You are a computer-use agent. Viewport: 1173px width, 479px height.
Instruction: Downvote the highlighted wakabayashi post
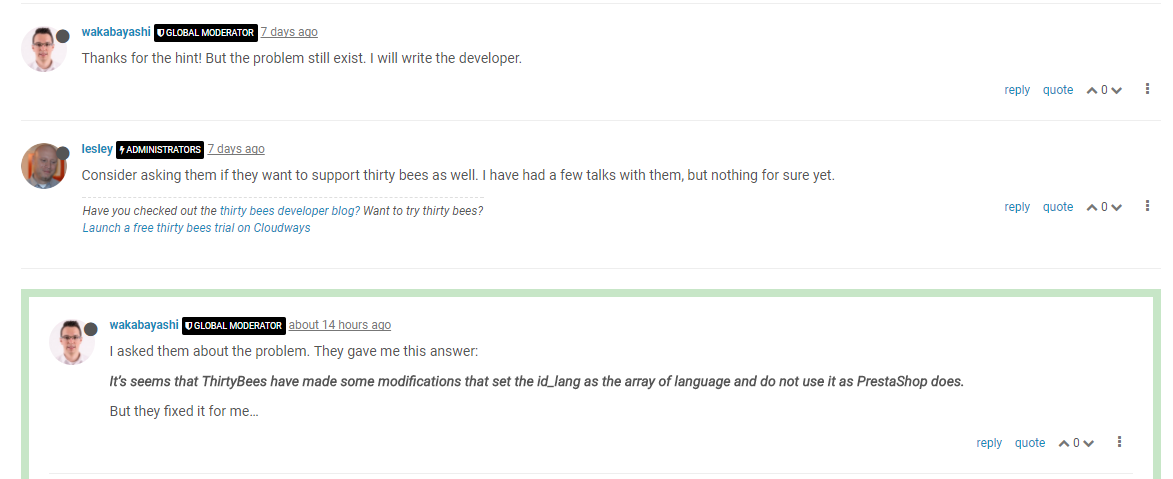click(1088, 444)
